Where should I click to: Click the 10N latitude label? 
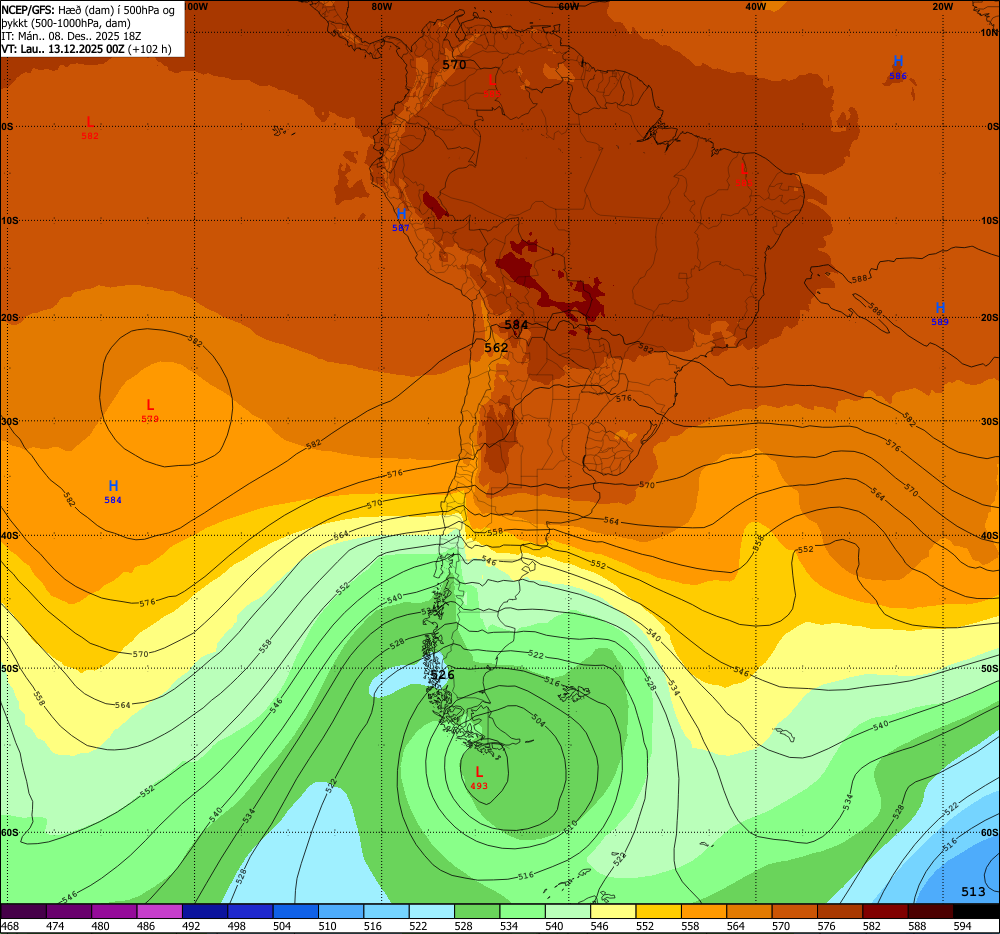989,33
